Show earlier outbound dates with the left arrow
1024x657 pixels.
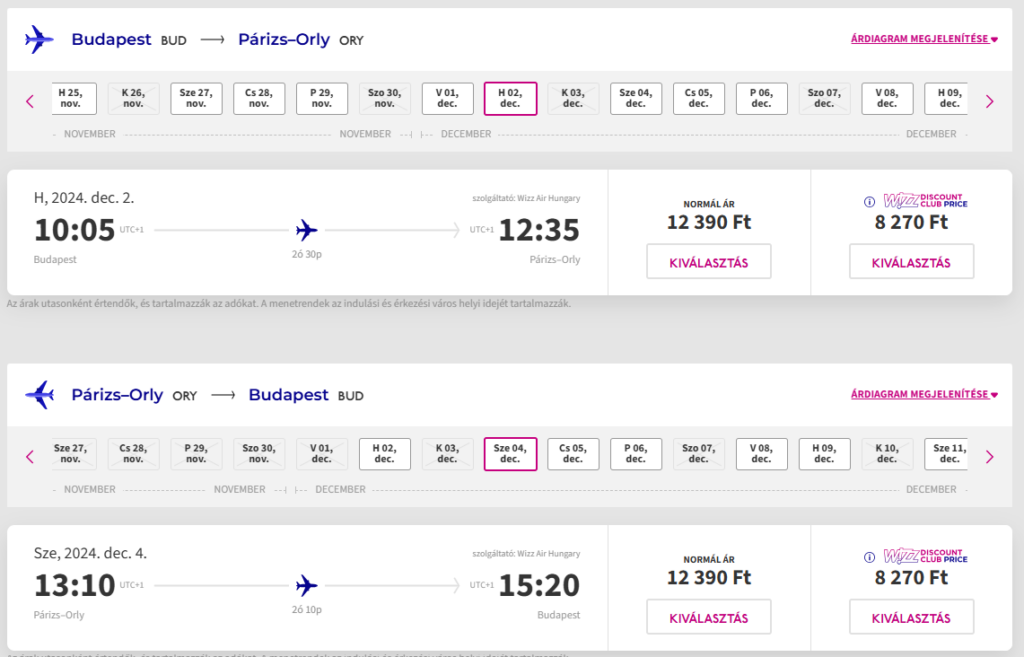[29, 101]
